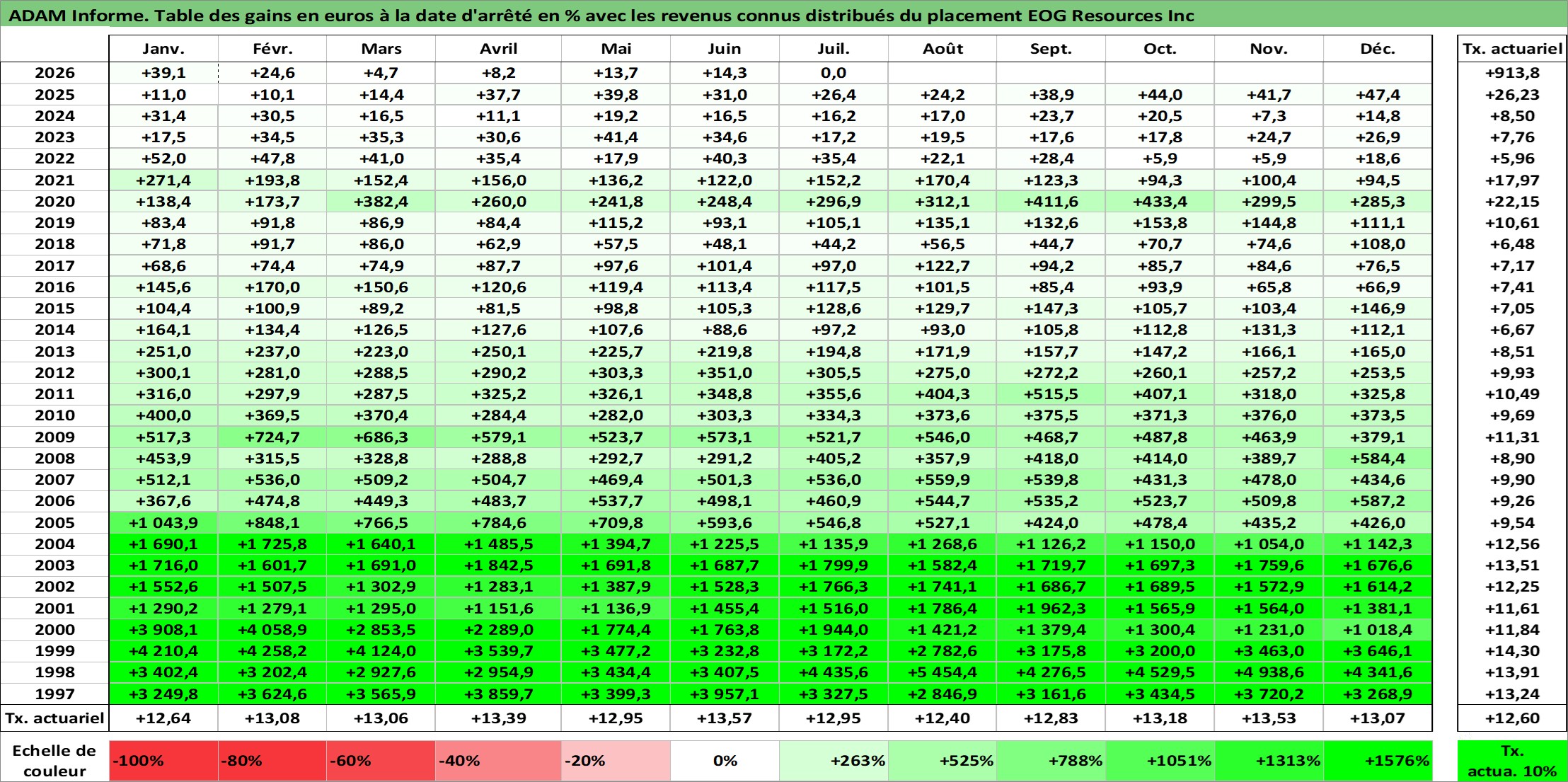
Task: Click the +39,1 cell for Janv. 2026
Action: (x=163, y=73)
